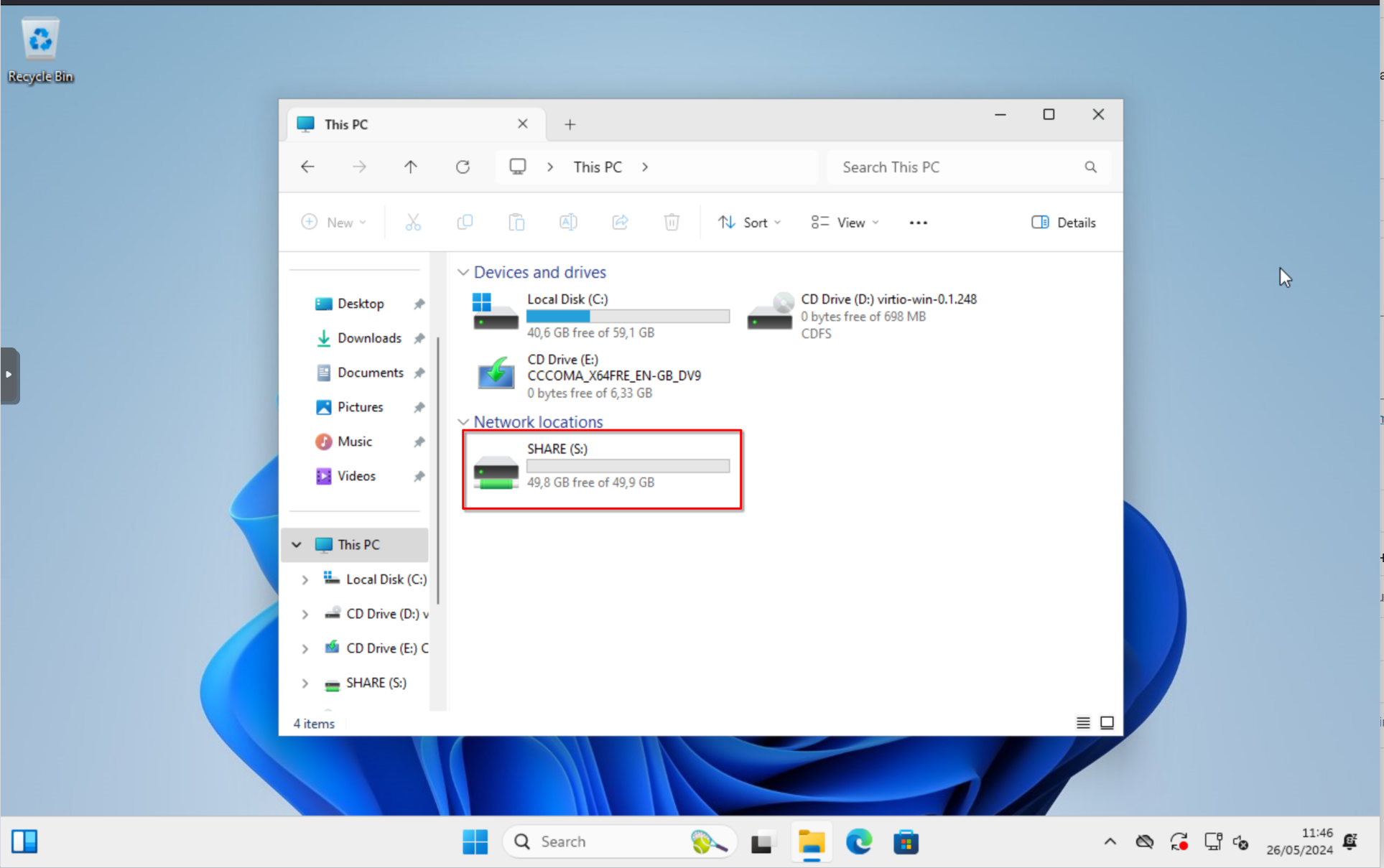This screenshot has height=868, width=1384.
Task: Click the Paste clipboard icon
Action: 516,223
